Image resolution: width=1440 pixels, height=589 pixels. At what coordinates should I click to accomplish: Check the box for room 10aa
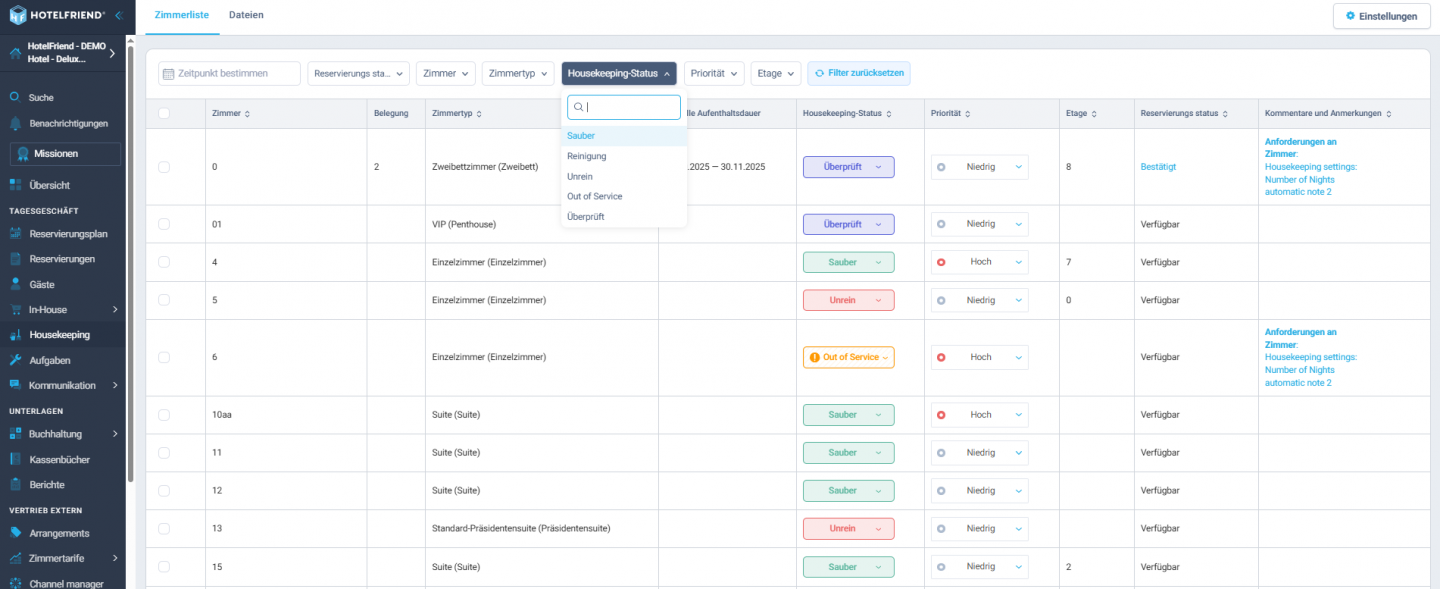pyautogui.click(x=164, y=415)
